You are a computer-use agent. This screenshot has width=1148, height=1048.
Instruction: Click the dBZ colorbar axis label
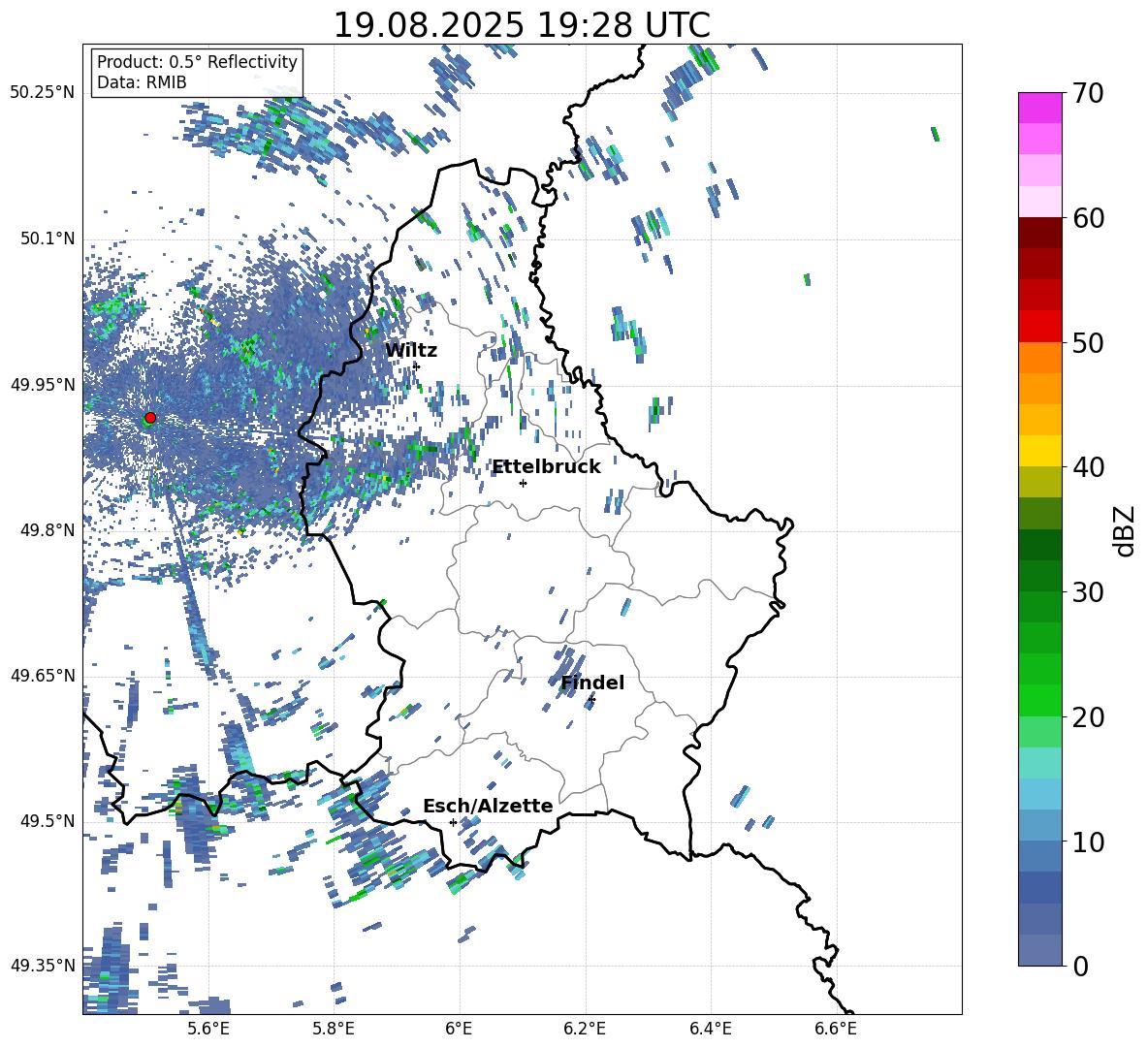point(1125,530)
